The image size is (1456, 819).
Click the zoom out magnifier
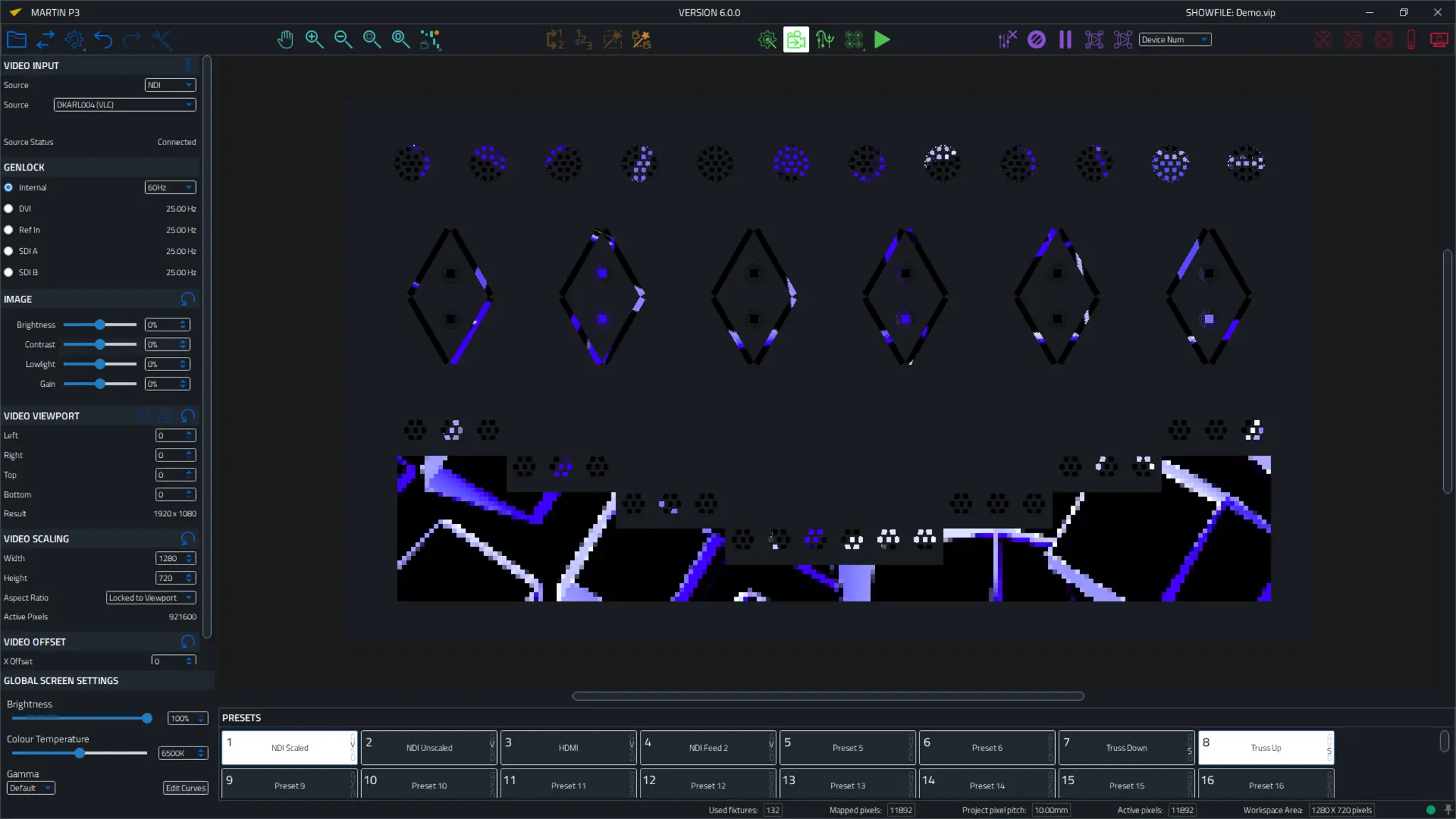(343, 40)
